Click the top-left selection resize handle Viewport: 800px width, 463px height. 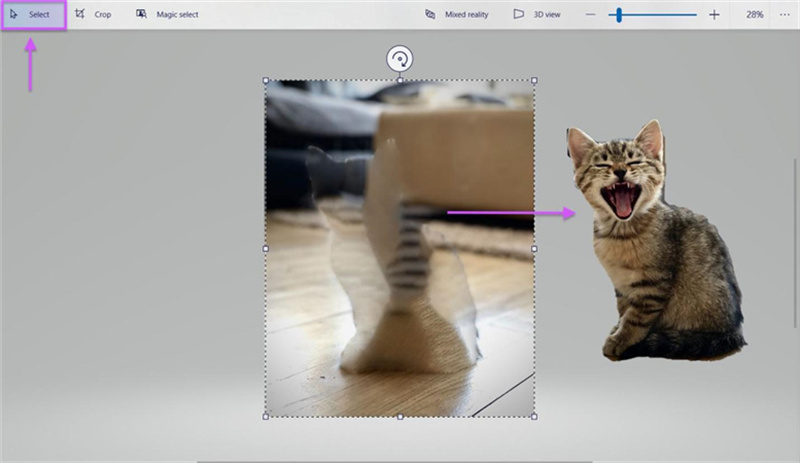[266, 81]
